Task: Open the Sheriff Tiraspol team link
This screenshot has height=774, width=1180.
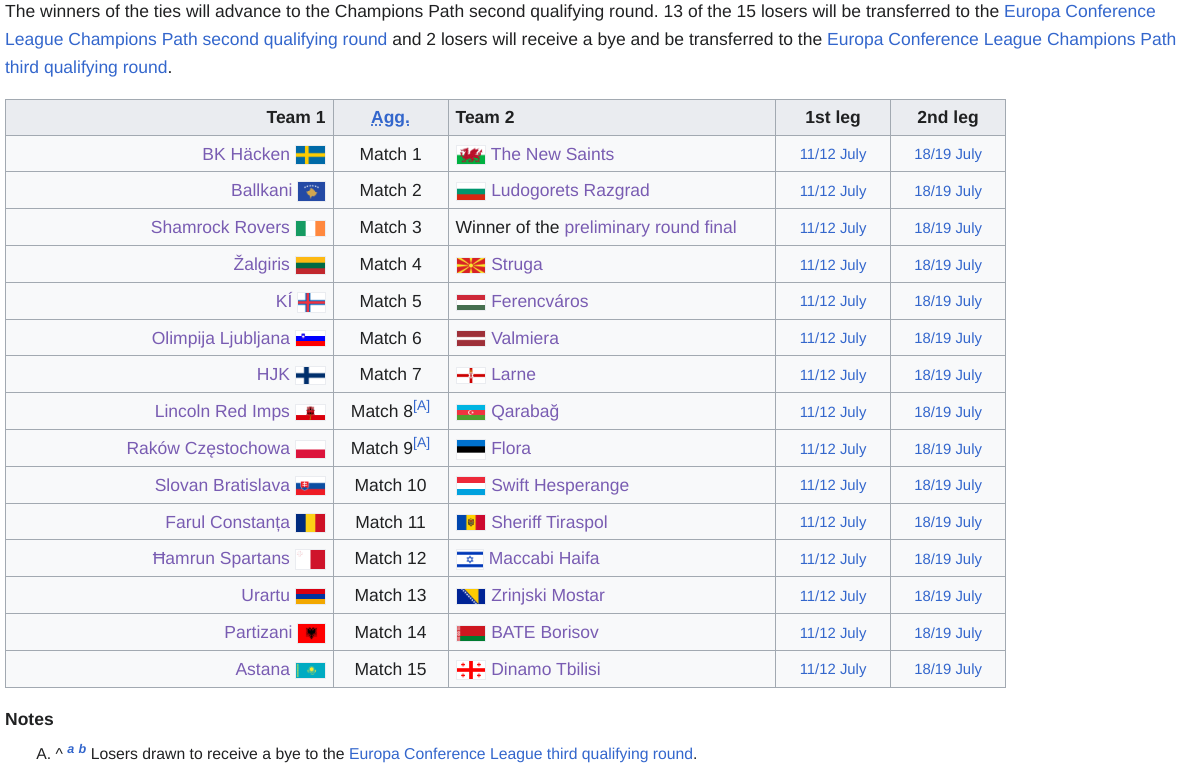Action: coord(549,523)
